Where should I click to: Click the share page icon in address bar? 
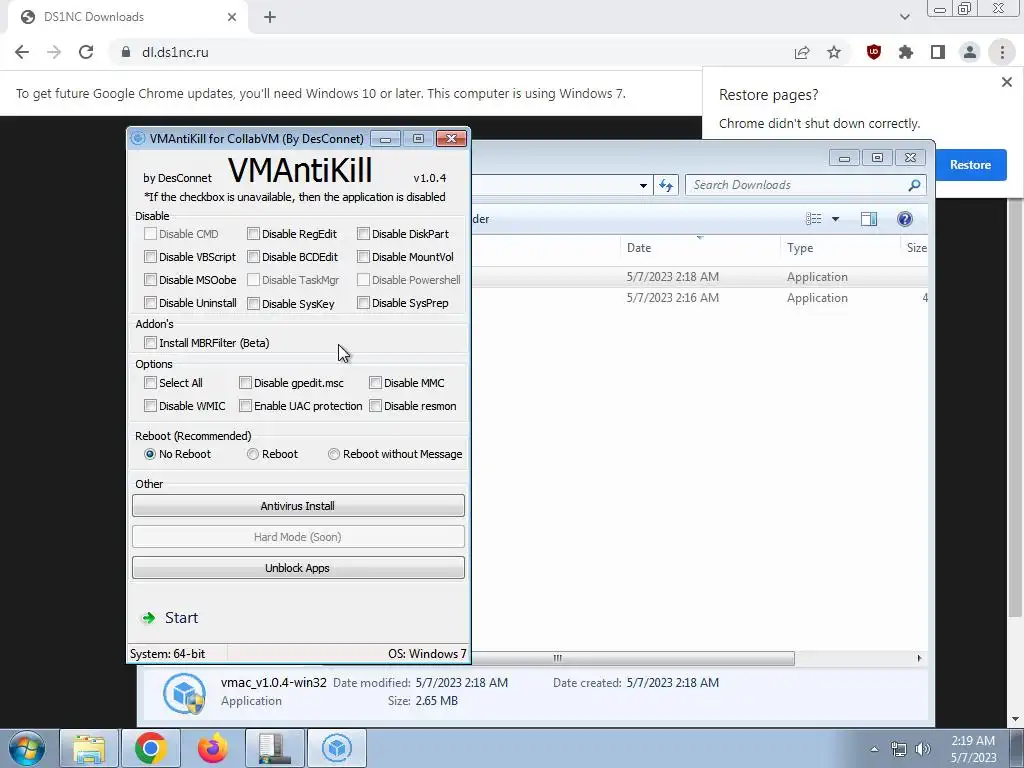coord(802,52)
